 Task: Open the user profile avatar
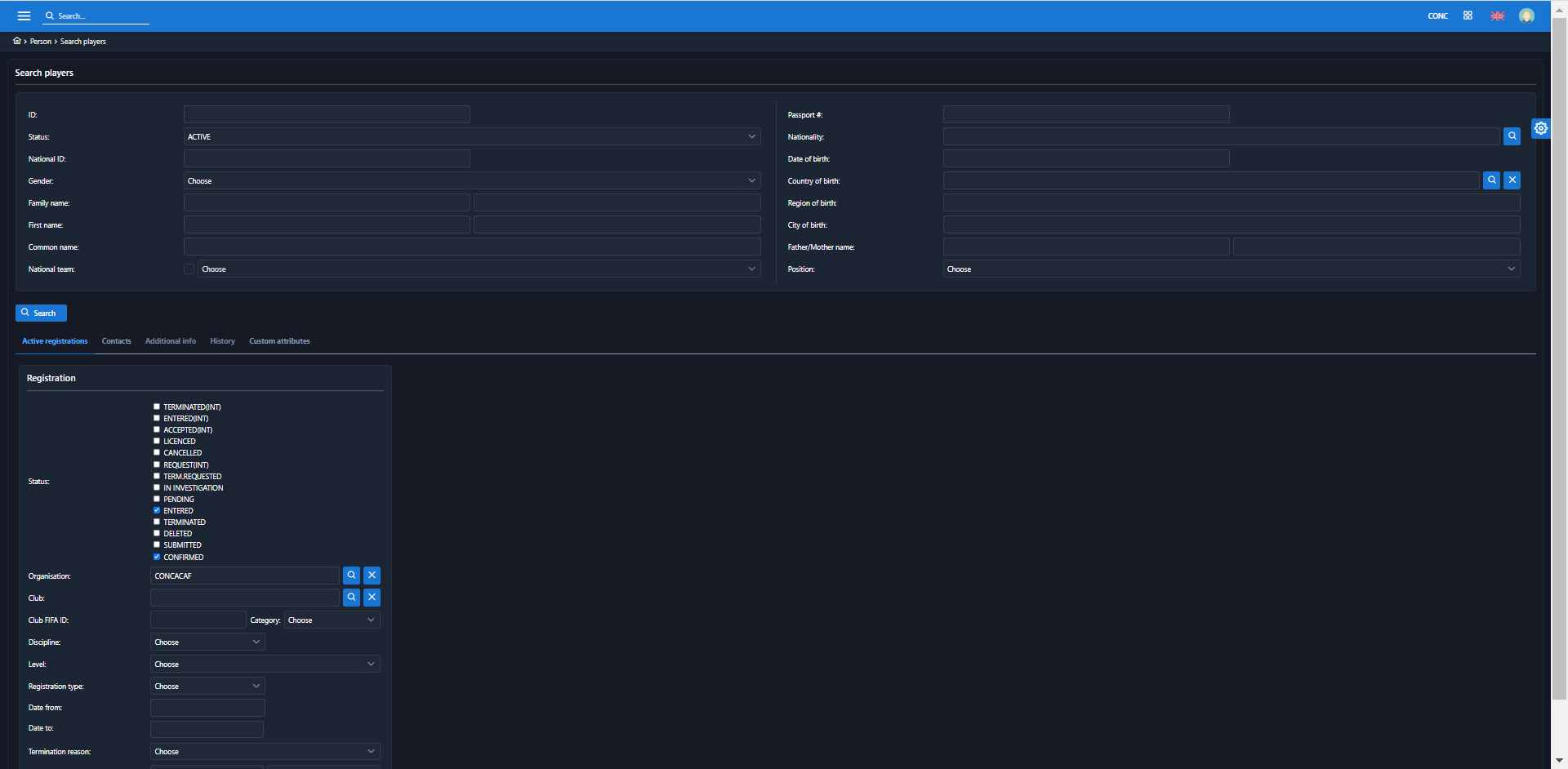point(1526,16)
